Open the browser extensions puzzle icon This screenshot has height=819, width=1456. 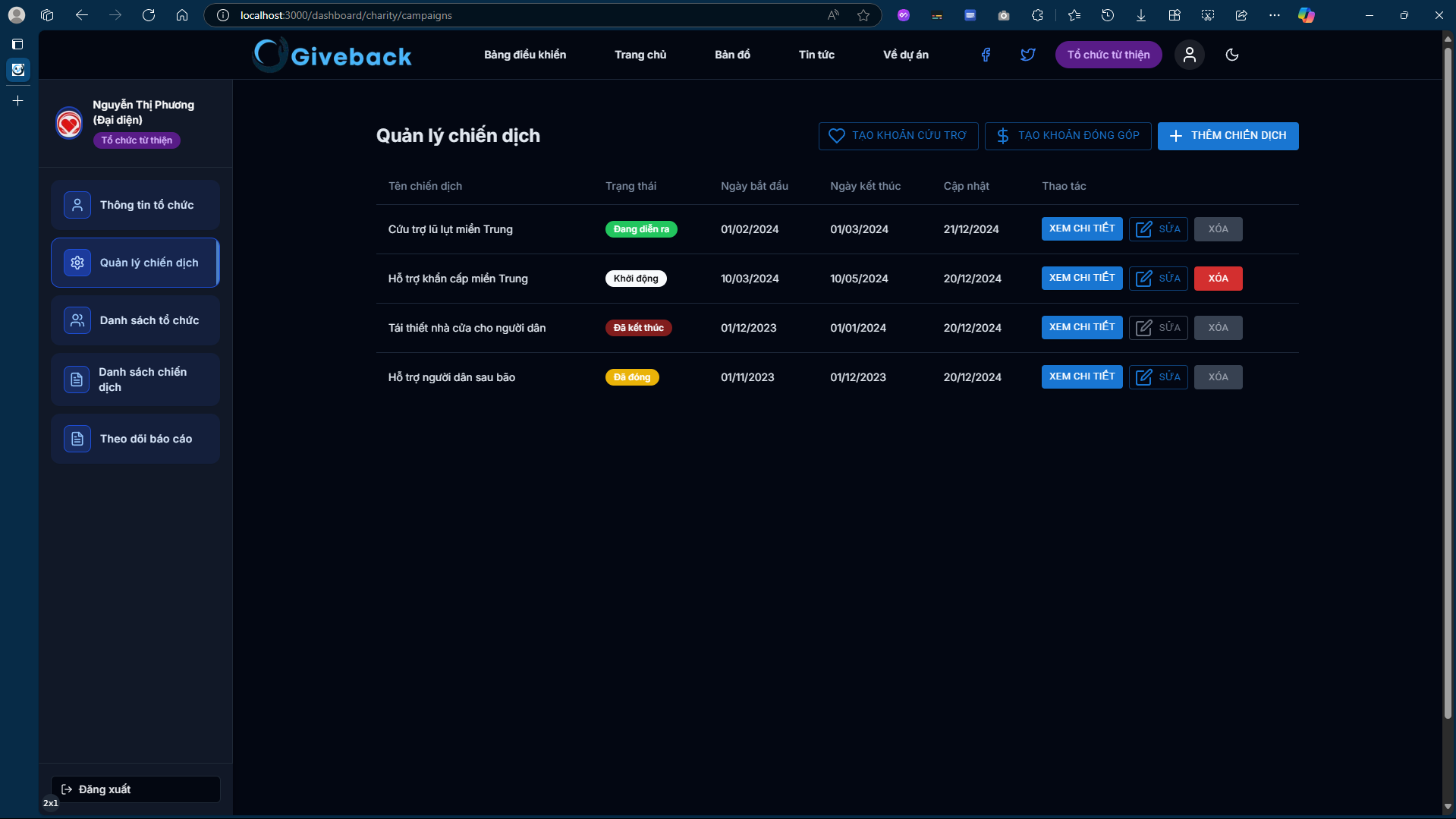[1037, 15]
